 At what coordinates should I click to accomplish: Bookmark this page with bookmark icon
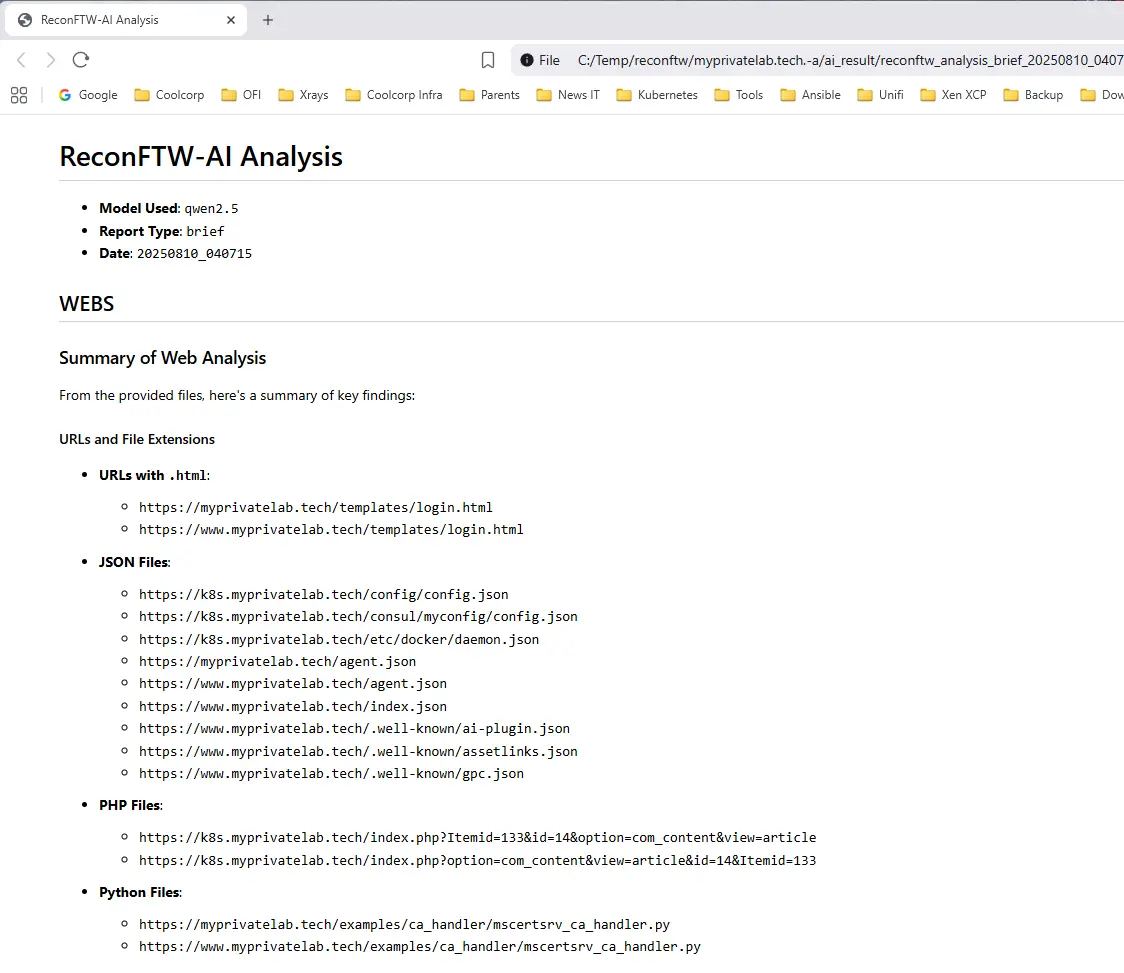[488, 60]
